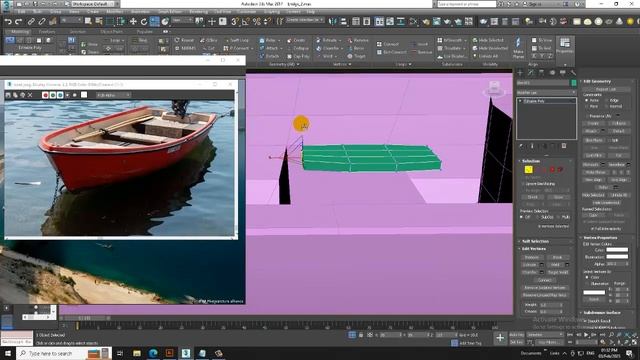Toggle Smooth Result checkbox
The width and height of the screenshot is (640, 360).
pyautogui.click(x=585, y=321)
